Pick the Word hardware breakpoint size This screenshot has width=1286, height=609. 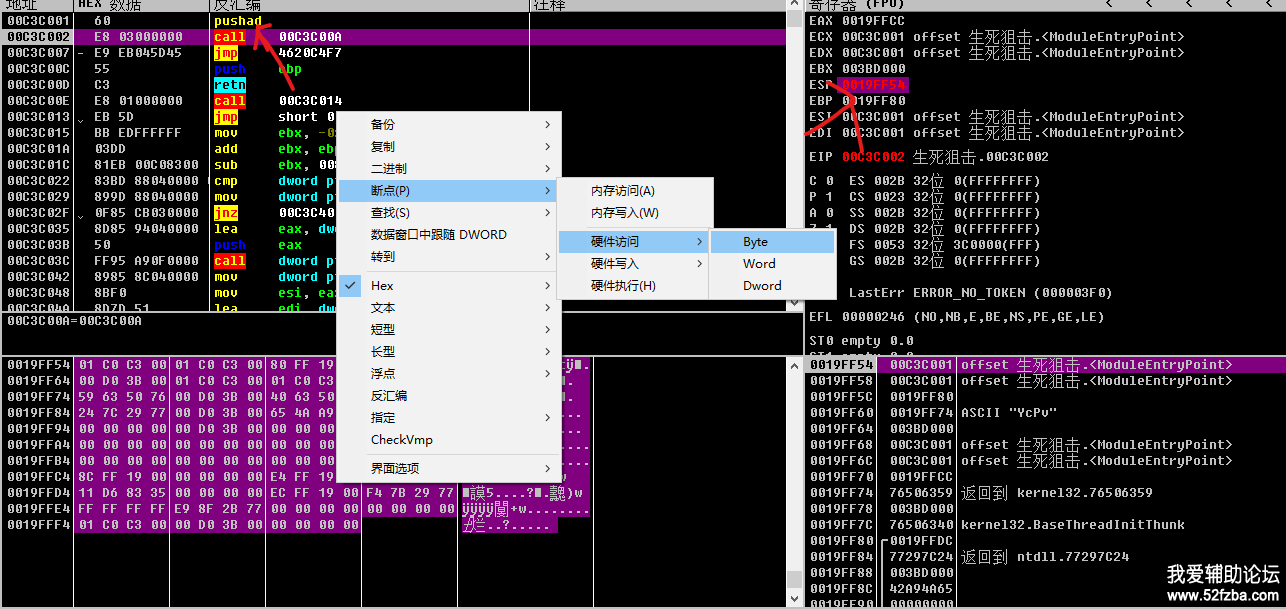point(759,264)
